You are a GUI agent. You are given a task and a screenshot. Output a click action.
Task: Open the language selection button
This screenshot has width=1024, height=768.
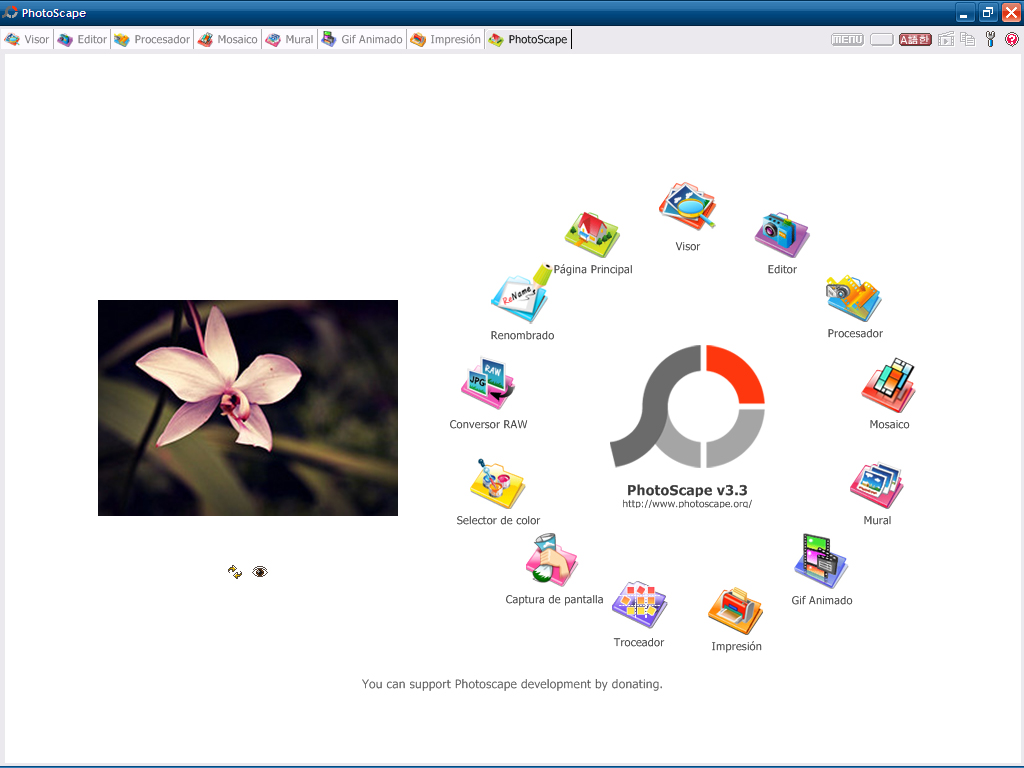click(x=915, y=40)
